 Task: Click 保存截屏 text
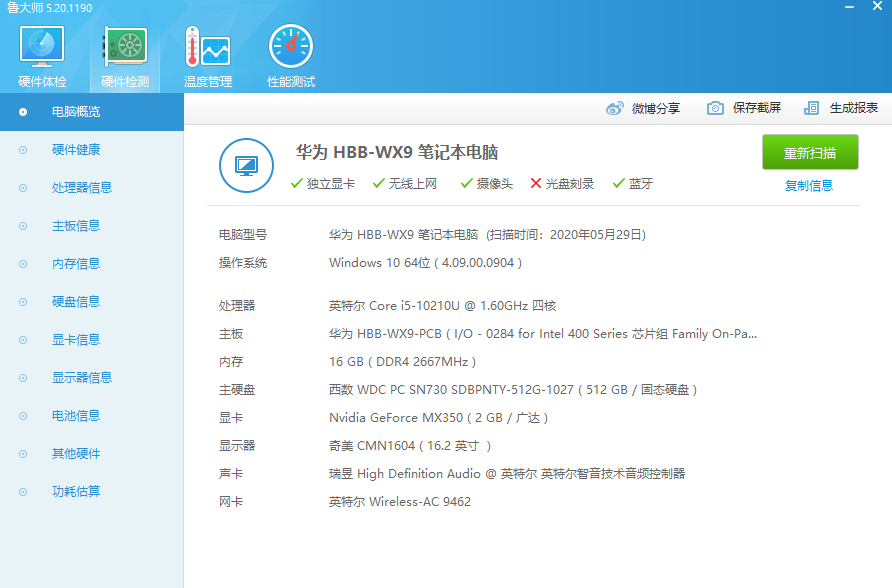pyautogui.click(x=757, y=108)
